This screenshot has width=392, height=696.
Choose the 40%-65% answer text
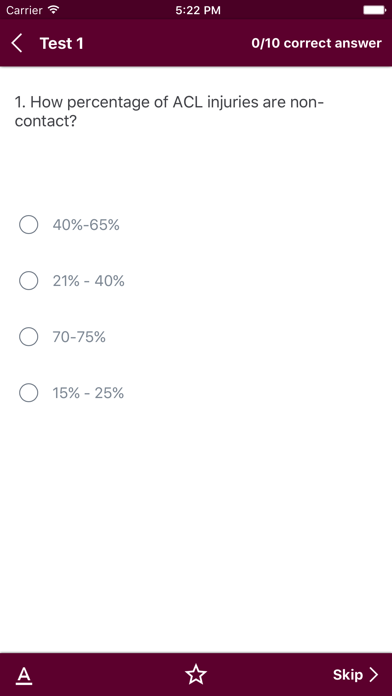coord(86,225)
